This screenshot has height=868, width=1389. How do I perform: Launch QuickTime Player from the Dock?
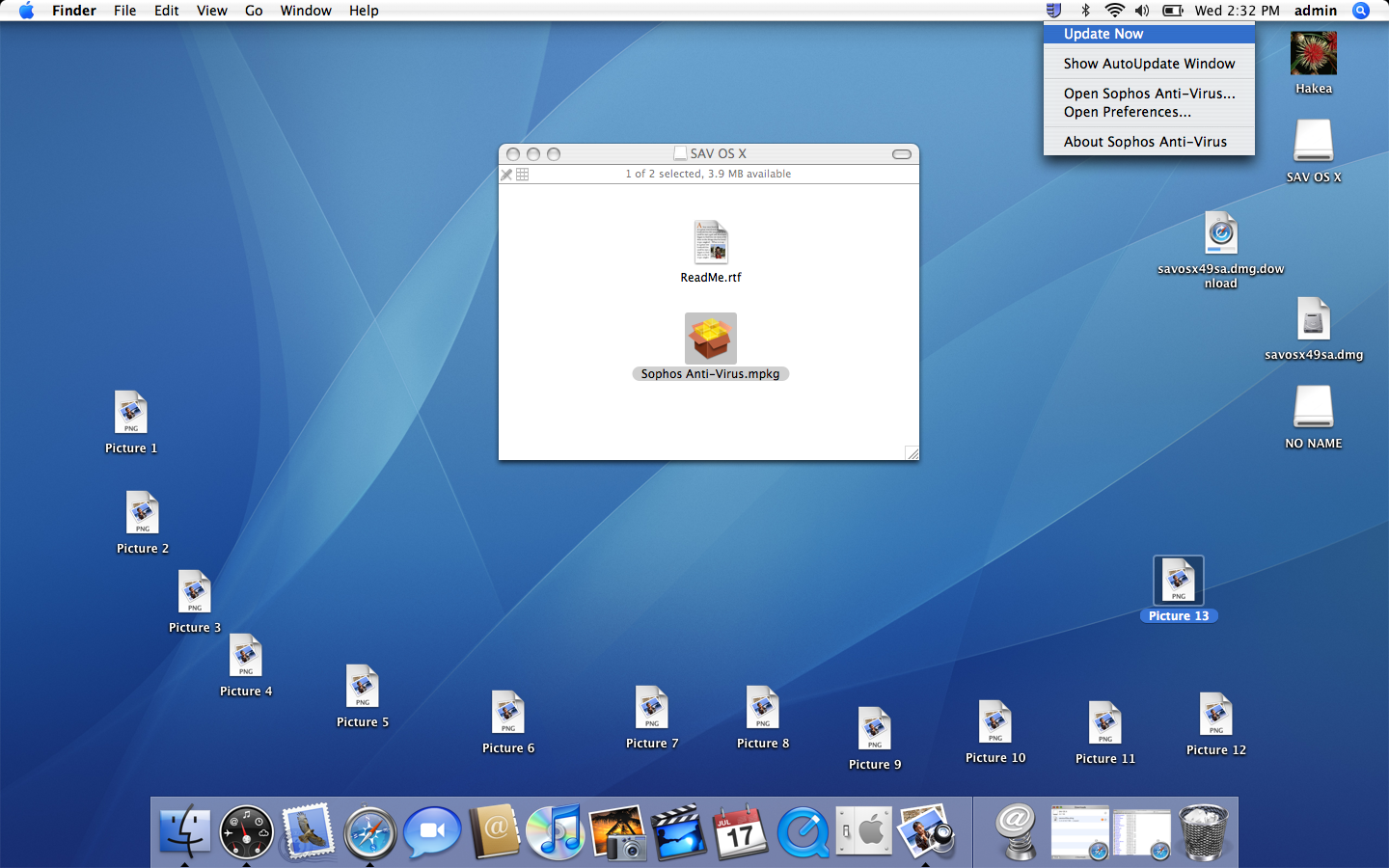pos(803,831)
